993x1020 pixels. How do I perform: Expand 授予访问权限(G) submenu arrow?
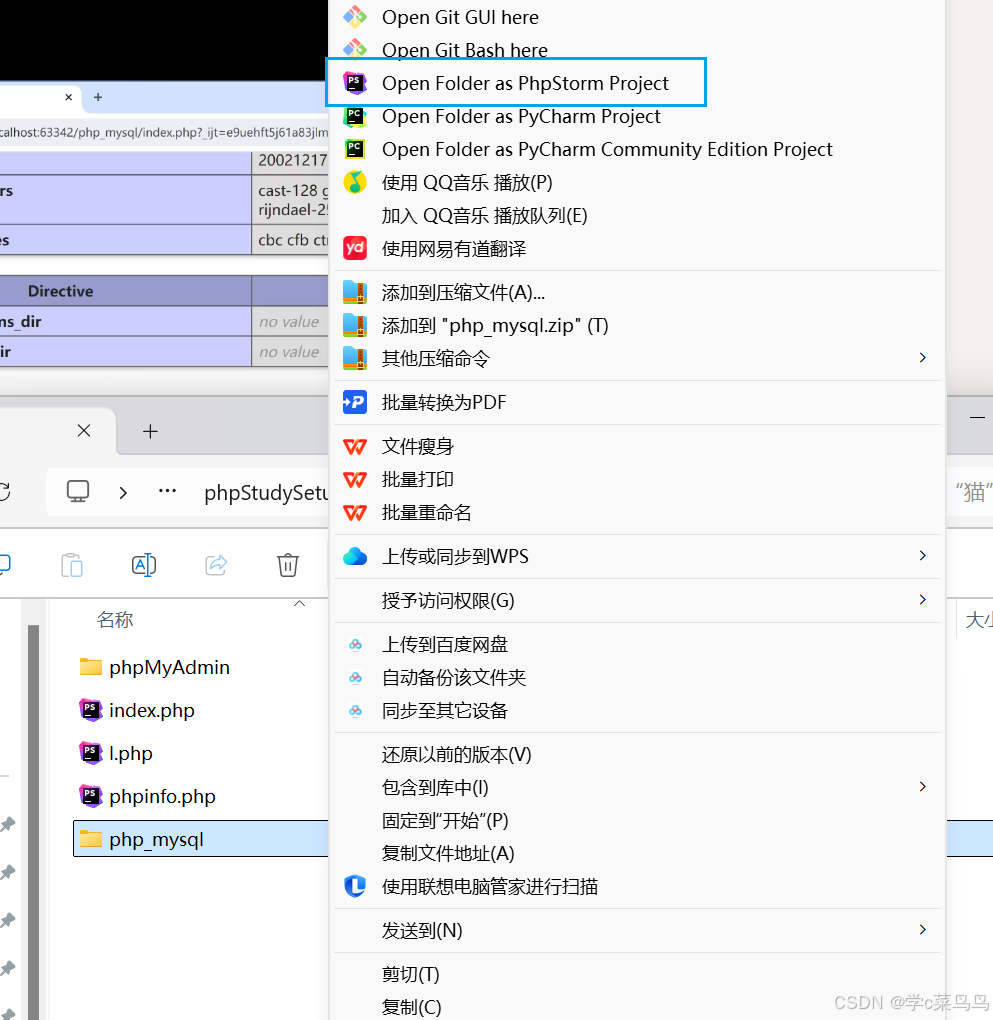tap(922, 600)
